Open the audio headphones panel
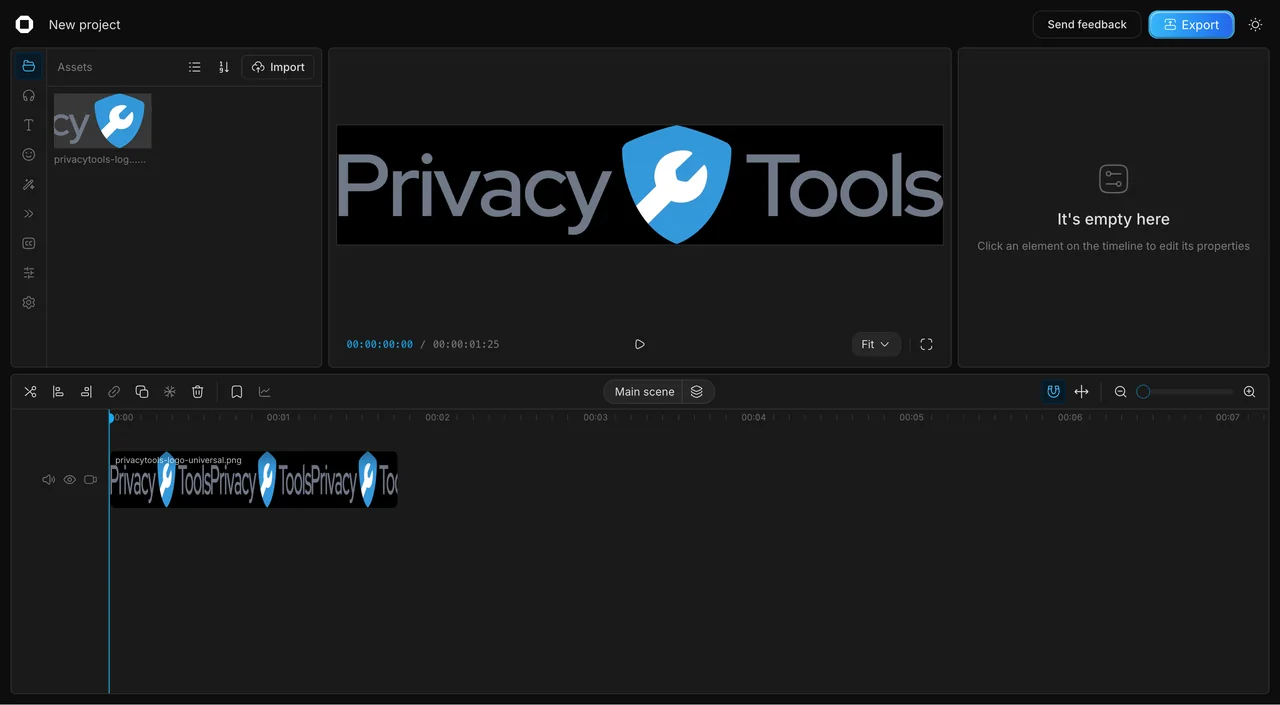 coord(29,96)
